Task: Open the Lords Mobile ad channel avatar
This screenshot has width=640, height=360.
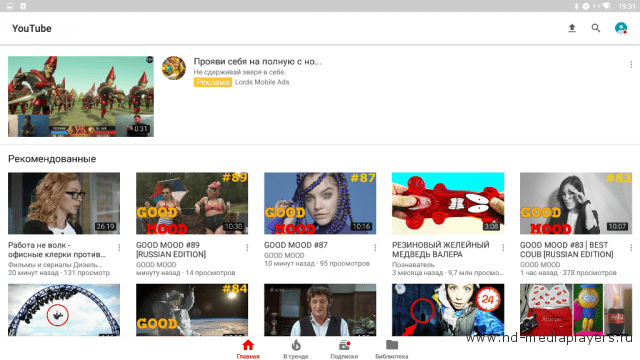Action: click(174, 68)
